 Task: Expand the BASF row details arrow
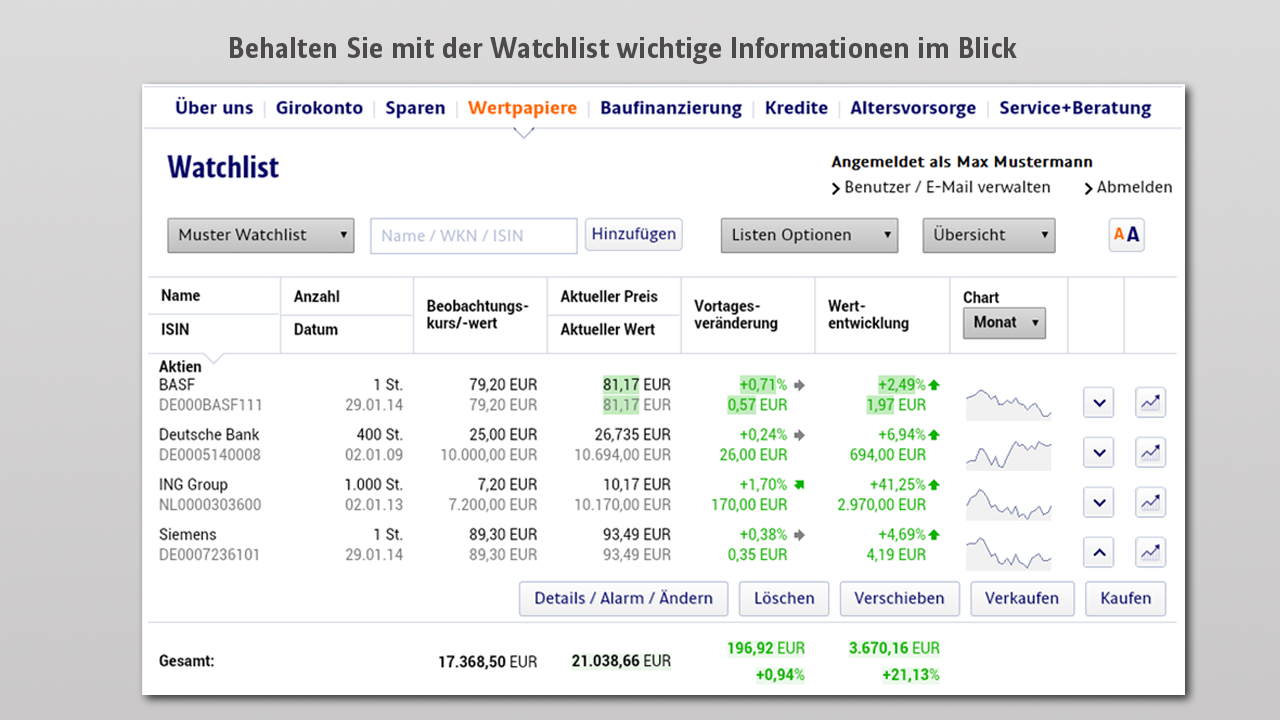click(x=1099, y=403)
